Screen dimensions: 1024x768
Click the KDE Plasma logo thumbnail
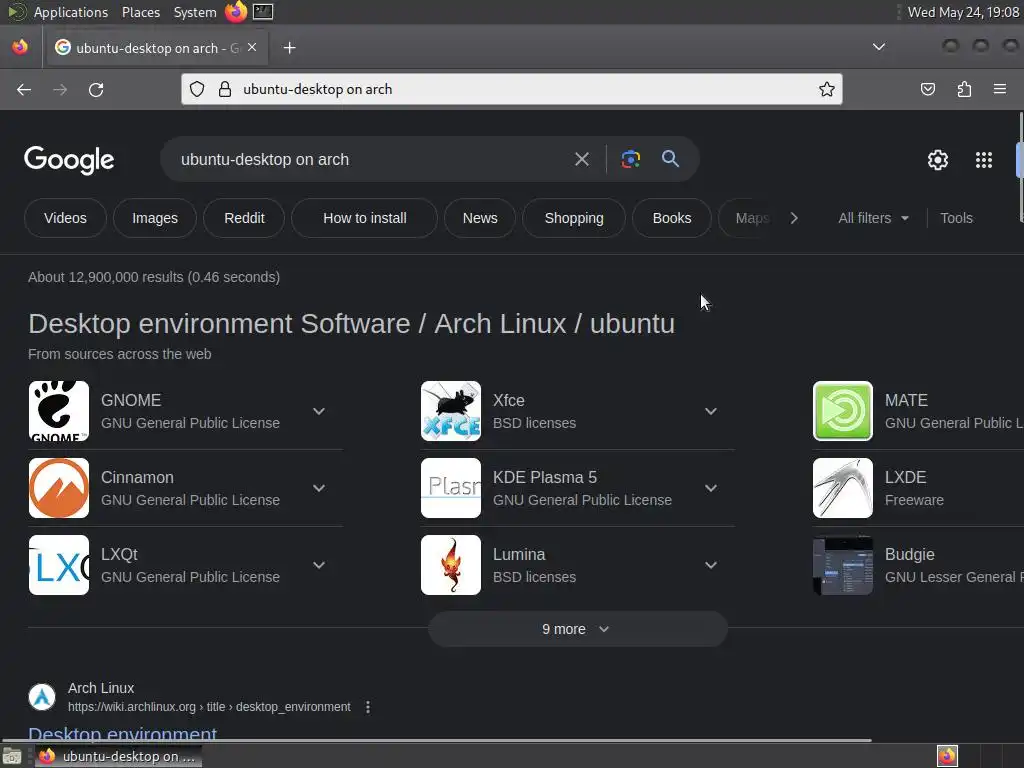click(x=451, y=488)
